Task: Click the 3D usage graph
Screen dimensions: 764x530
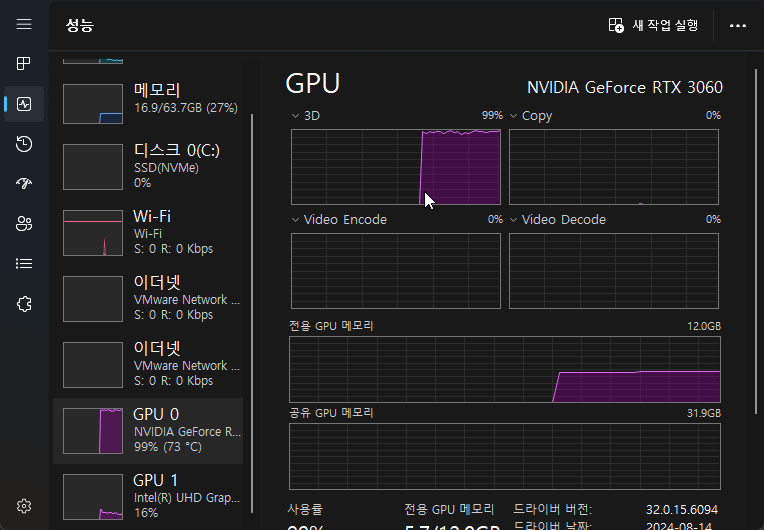Action: 396,167
